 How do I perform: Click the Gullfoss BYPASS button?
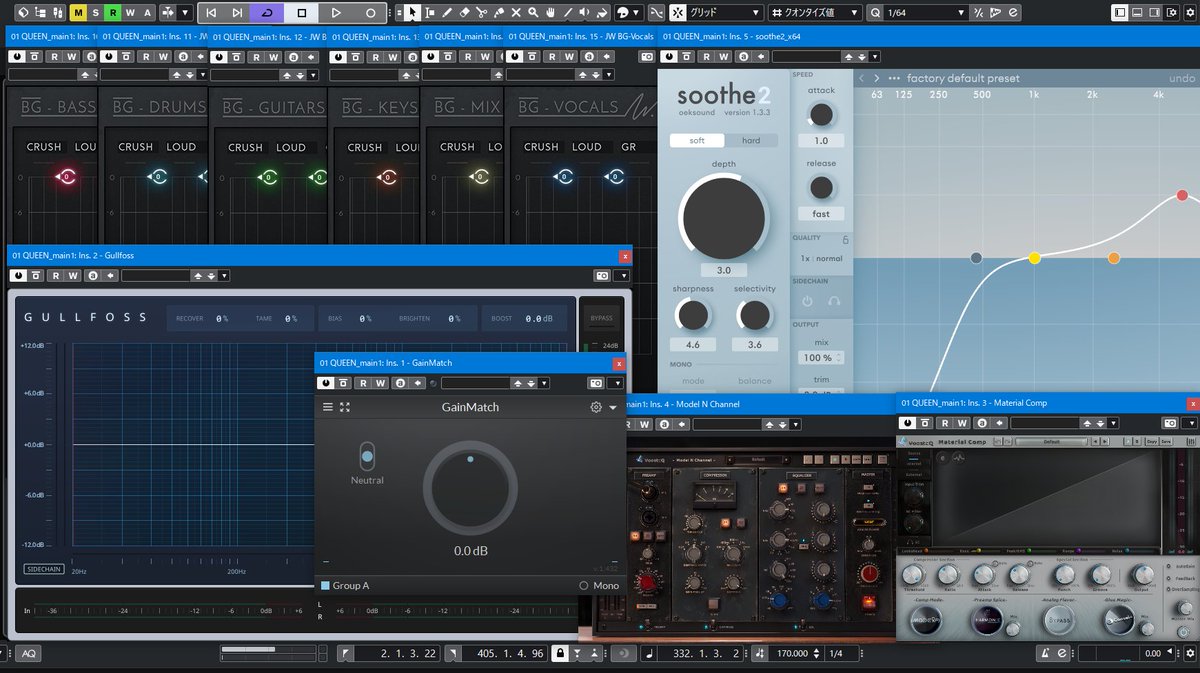(x=600, y=318)
